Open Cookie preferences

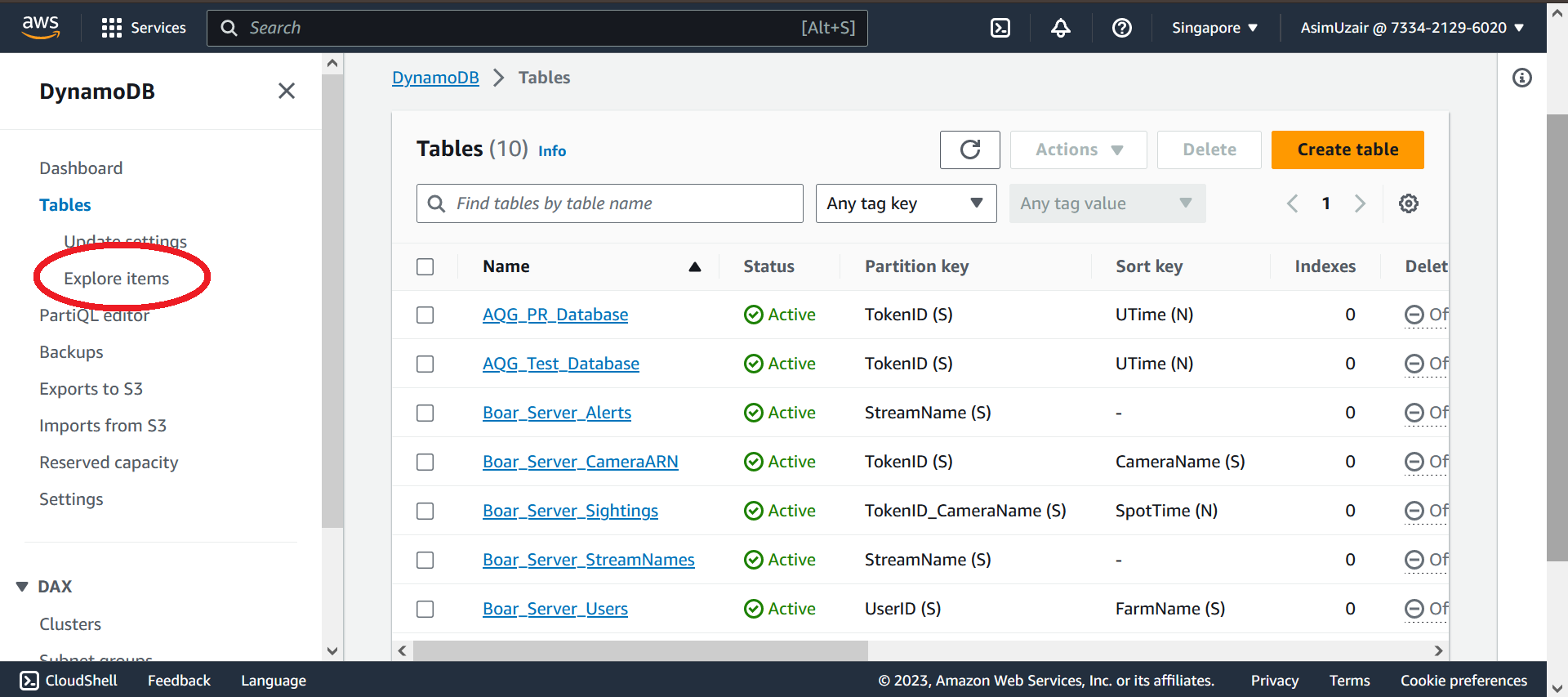coord(1463,681)
